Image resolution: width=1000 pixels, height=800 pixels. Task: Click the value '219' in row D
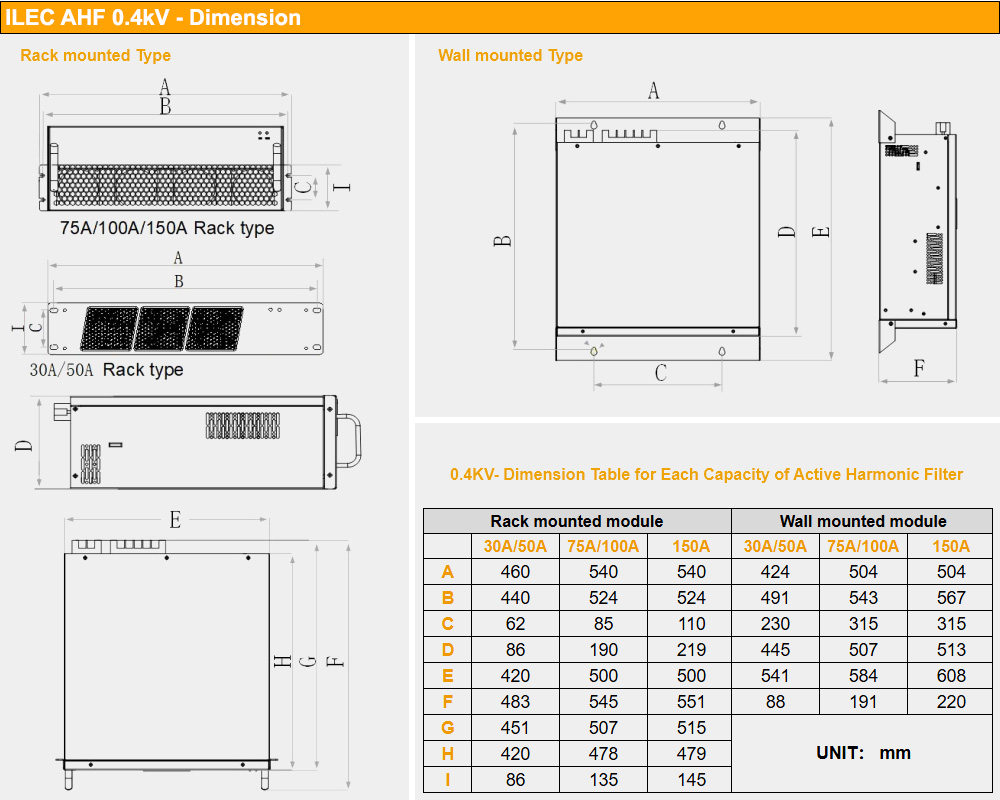point(691,650)
